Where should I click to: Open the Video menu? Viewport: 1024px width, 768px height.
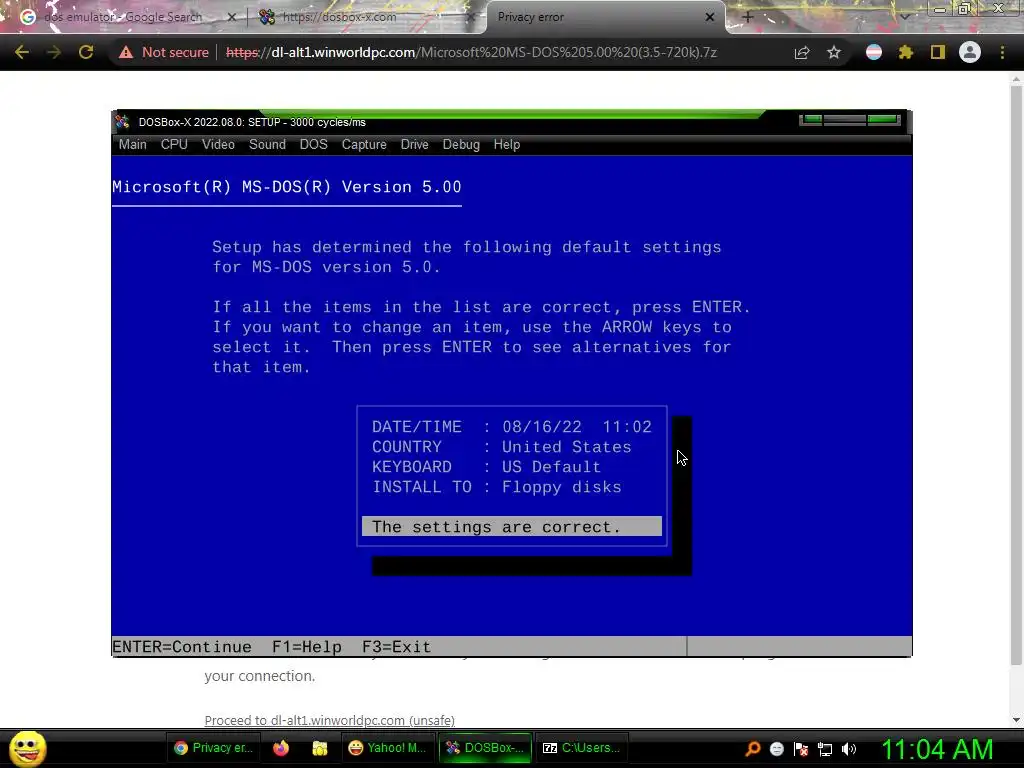point(218,144)
